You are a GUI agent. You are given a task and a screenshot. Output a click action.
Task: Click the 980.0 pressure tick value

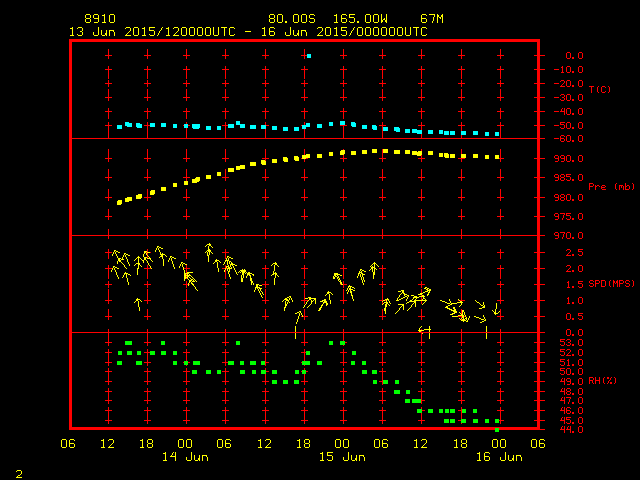coord(569,198)
